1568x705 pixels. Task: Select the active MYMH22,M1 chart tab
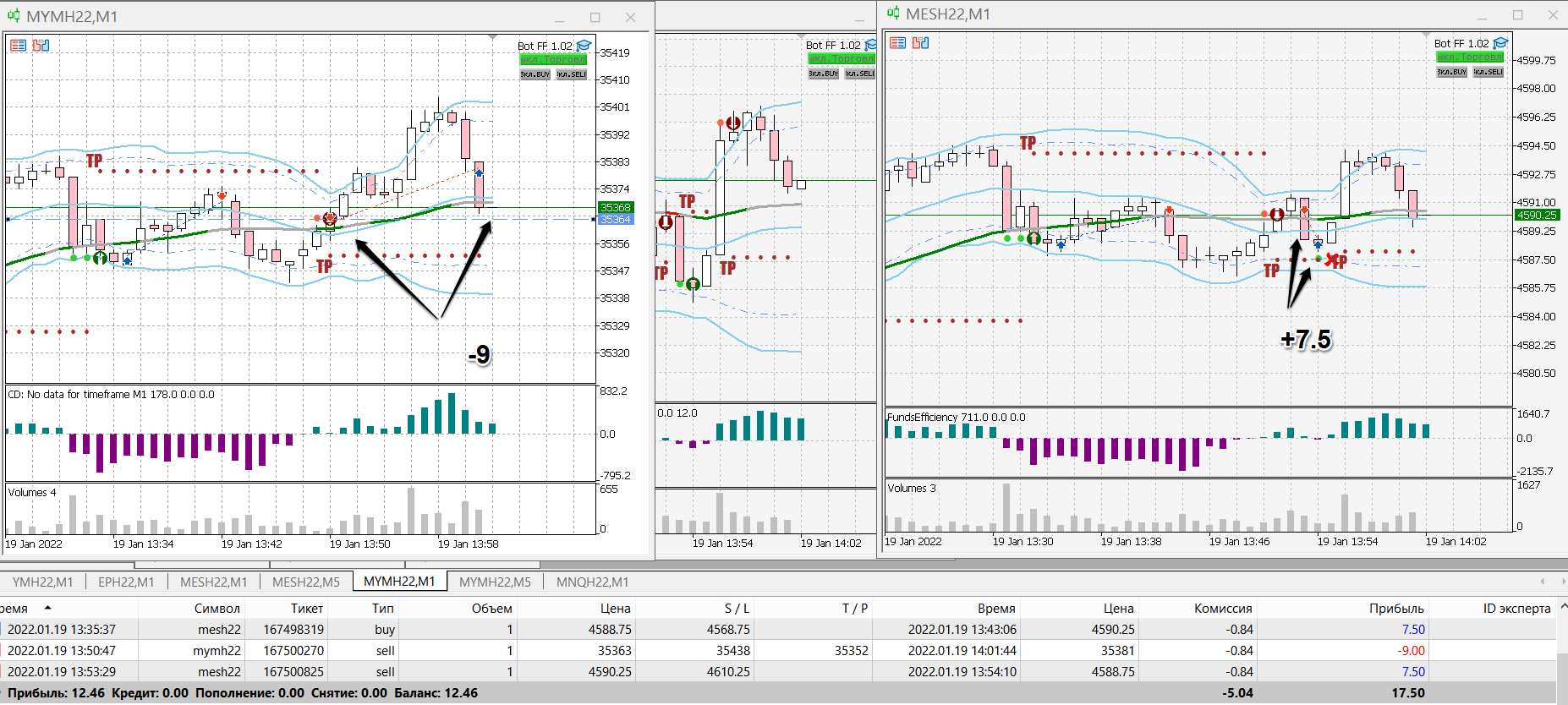(399, 582)
